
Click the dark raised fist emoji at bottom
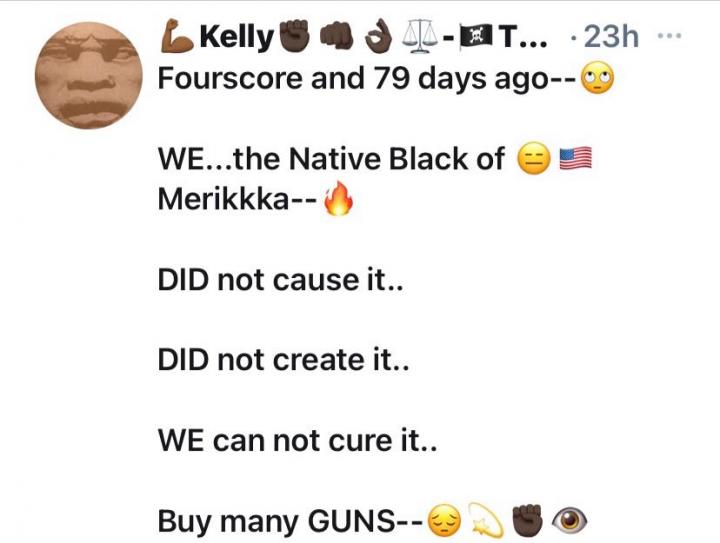tap(528, 521)
